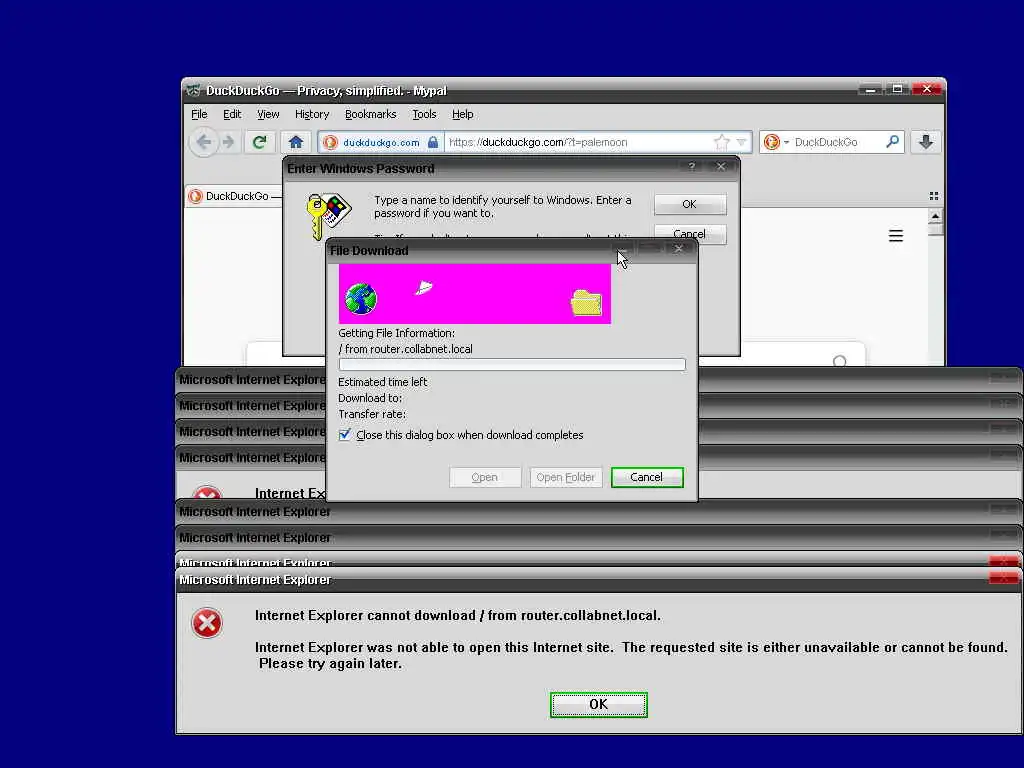
Task: Click '/ from router.collabnet.local' text in File Download
Action: point(406,349)
